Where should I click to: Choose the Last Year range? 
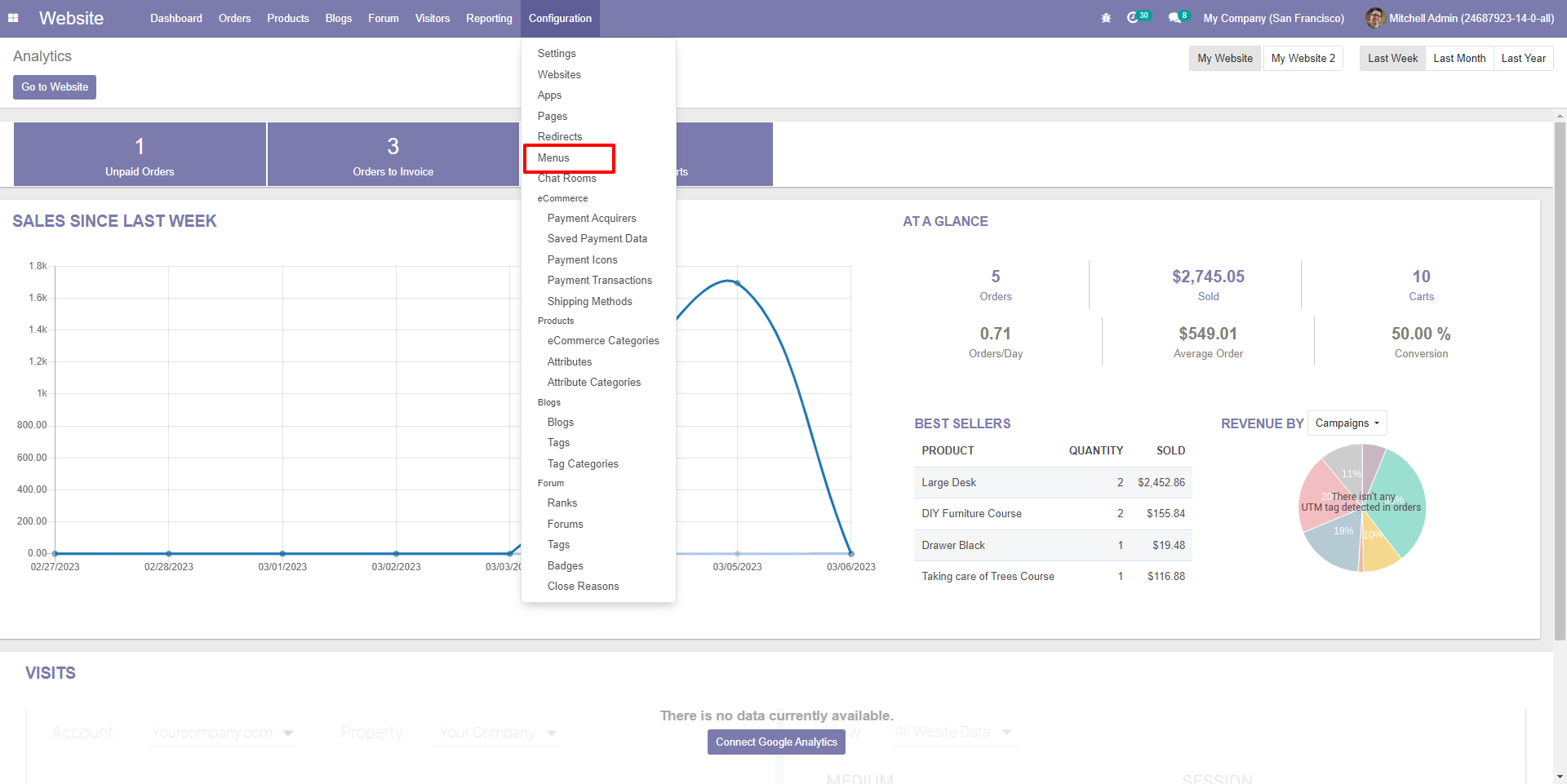[x=1523, y=59]
